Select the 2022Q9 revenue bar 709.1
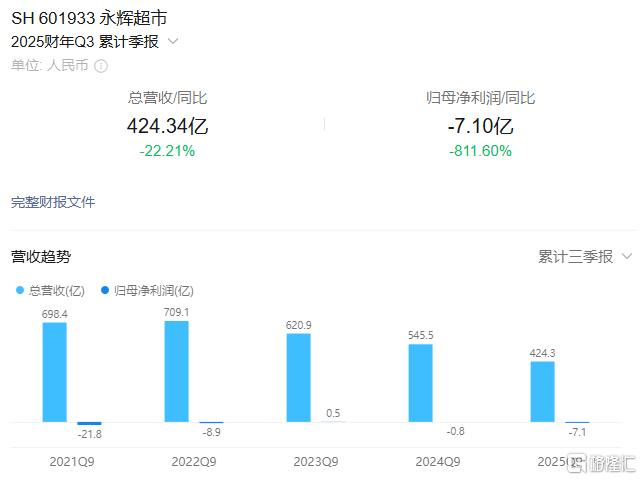The height and width of the screenshot is (480, 642). pos(176,371)
